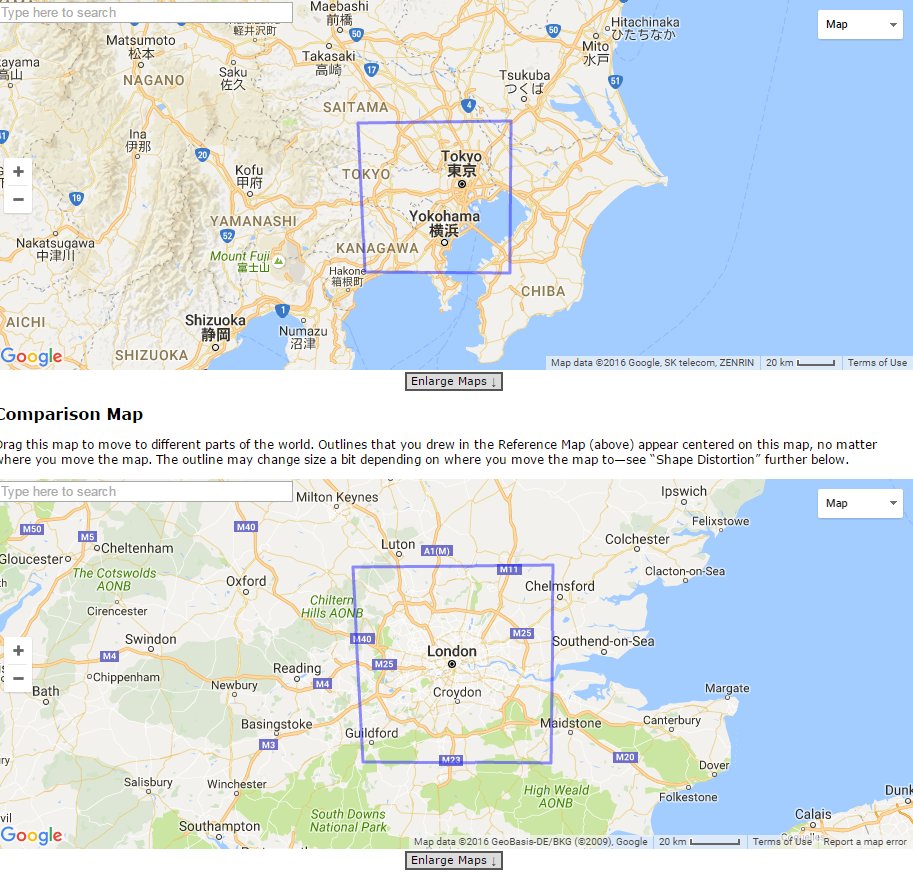This screenshot has width=913, height=876.
Task: Open map type dropdown on comparison map
Action: tap(860, 503)
